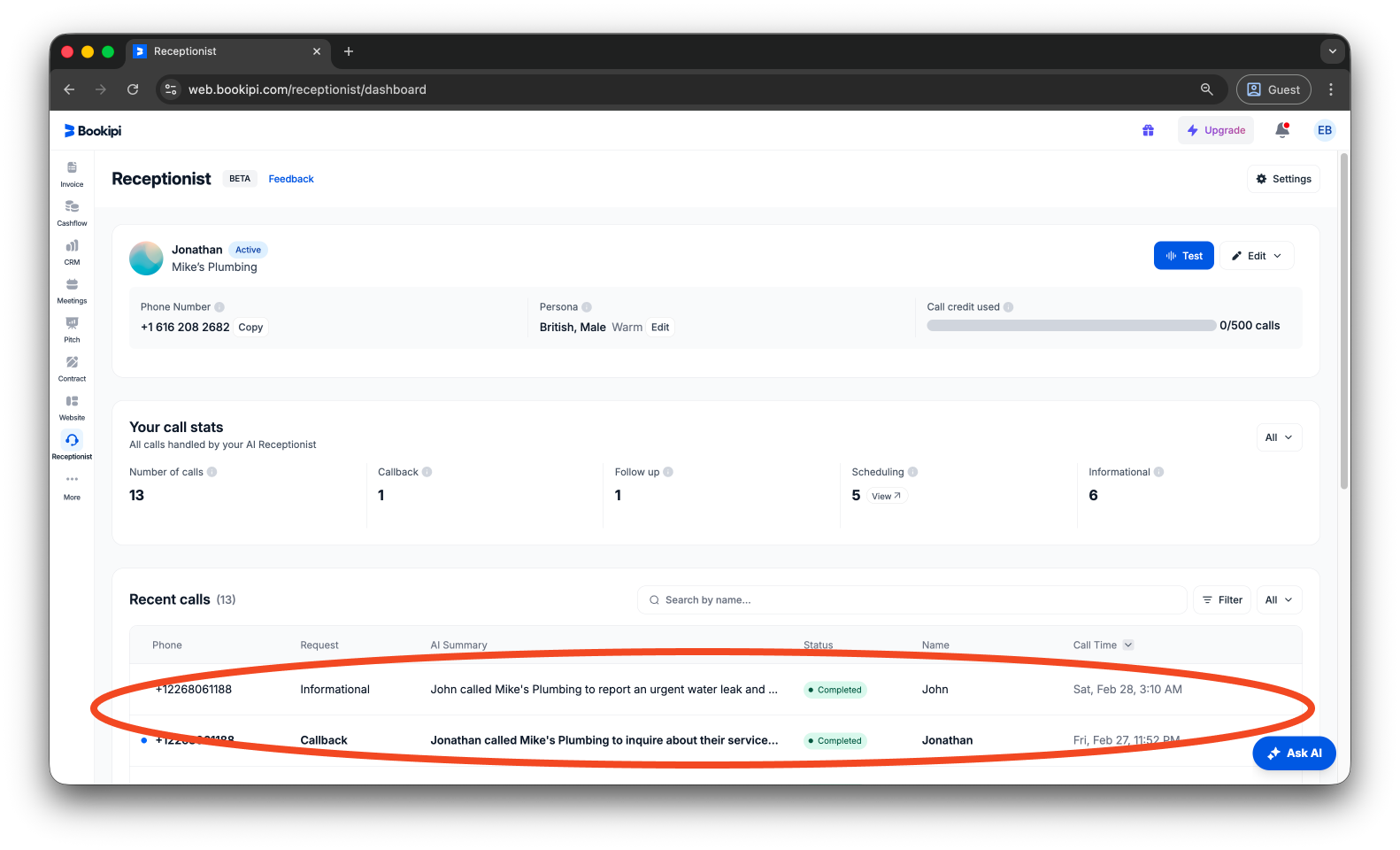Click the Scheduling info icon
1400x850 pixels.
point(913,472)
